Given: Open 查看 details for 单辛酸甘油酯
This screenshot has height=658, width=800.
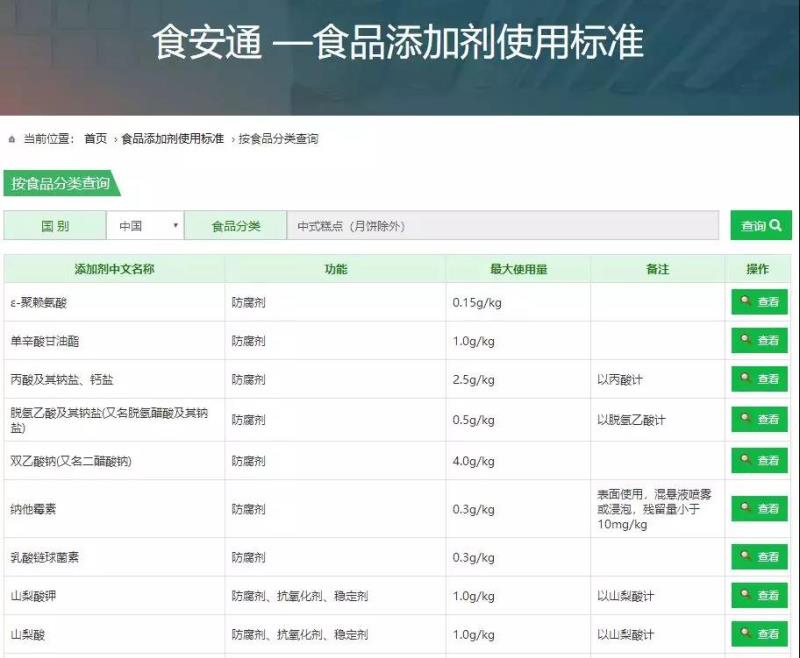Looking at the screenshot, I should (758, 340).
